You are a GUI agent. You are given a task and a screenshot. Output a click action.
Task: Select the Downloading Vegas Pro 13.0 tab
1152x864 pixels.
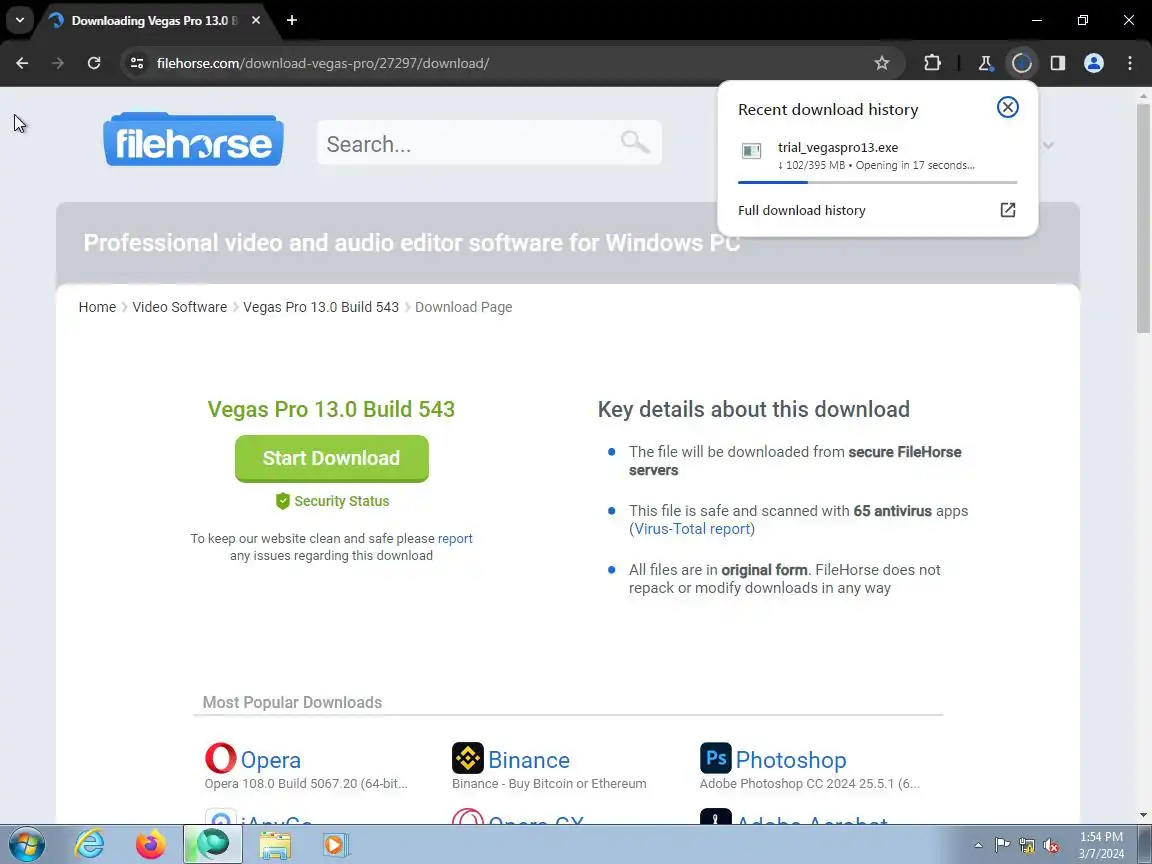coord(154,21)
